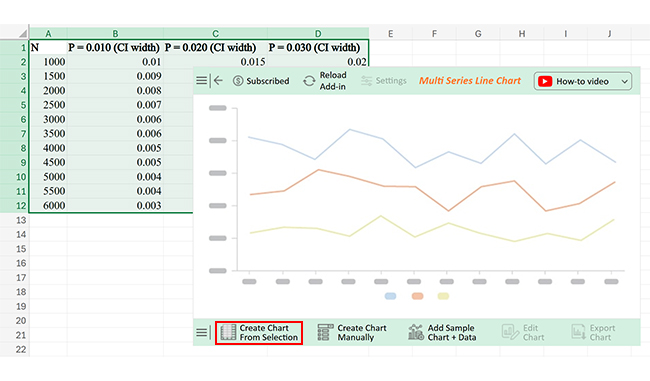Select column B header
This screenshot has height=381, width=650.
tap(115, 34)
